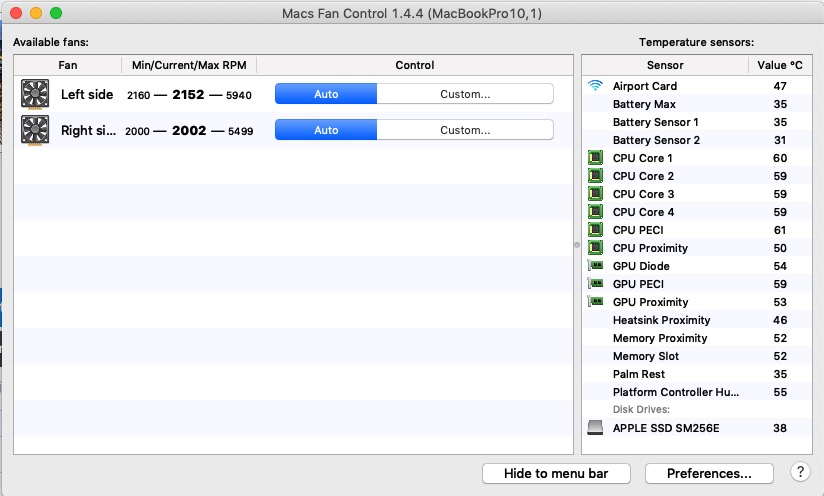
Task: Click the CPU PECI chip icon
Action: (x=595, y=230)
